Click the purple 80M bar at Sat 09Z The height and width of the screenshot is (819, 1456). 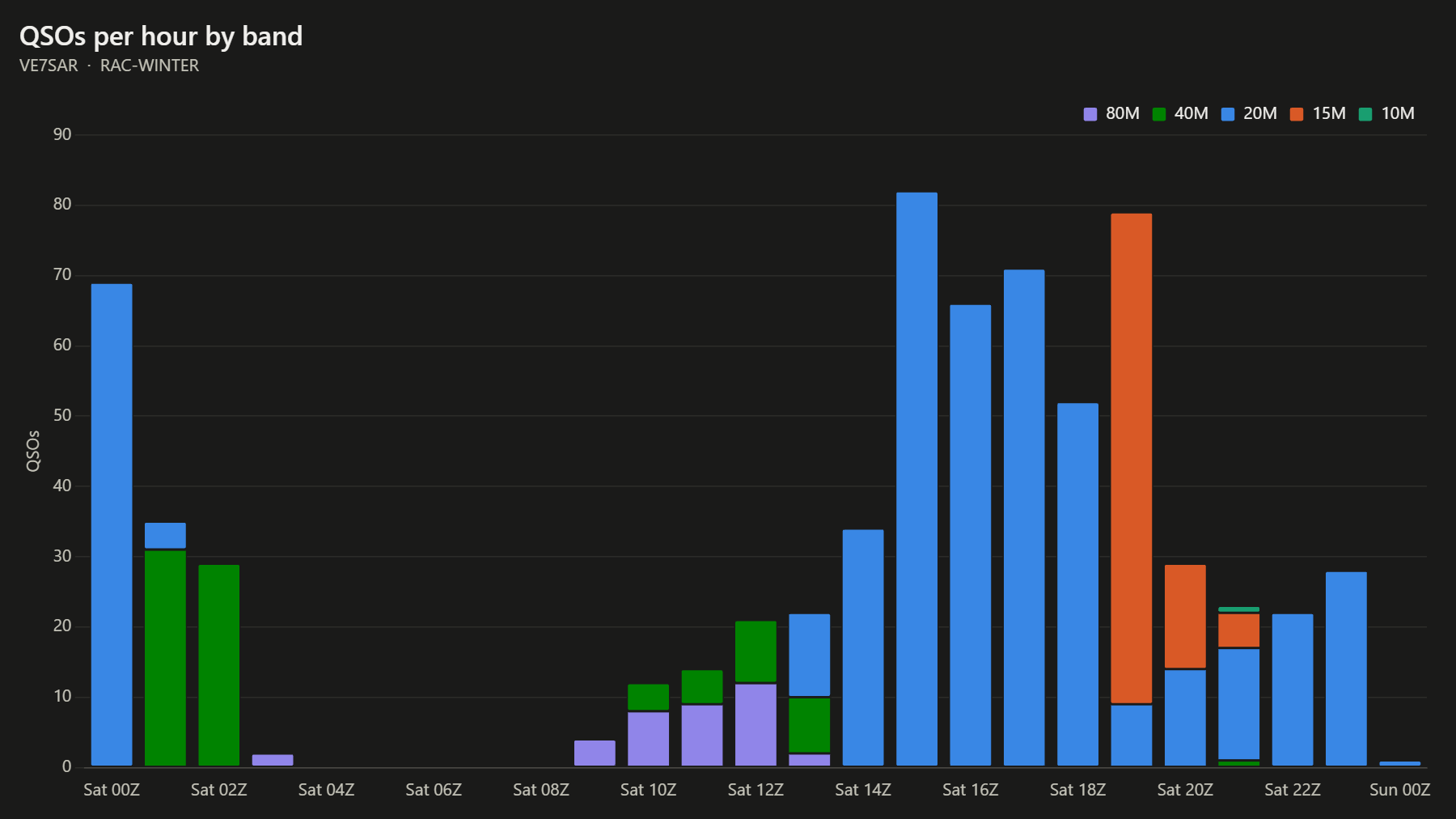(x=595, y=753)
